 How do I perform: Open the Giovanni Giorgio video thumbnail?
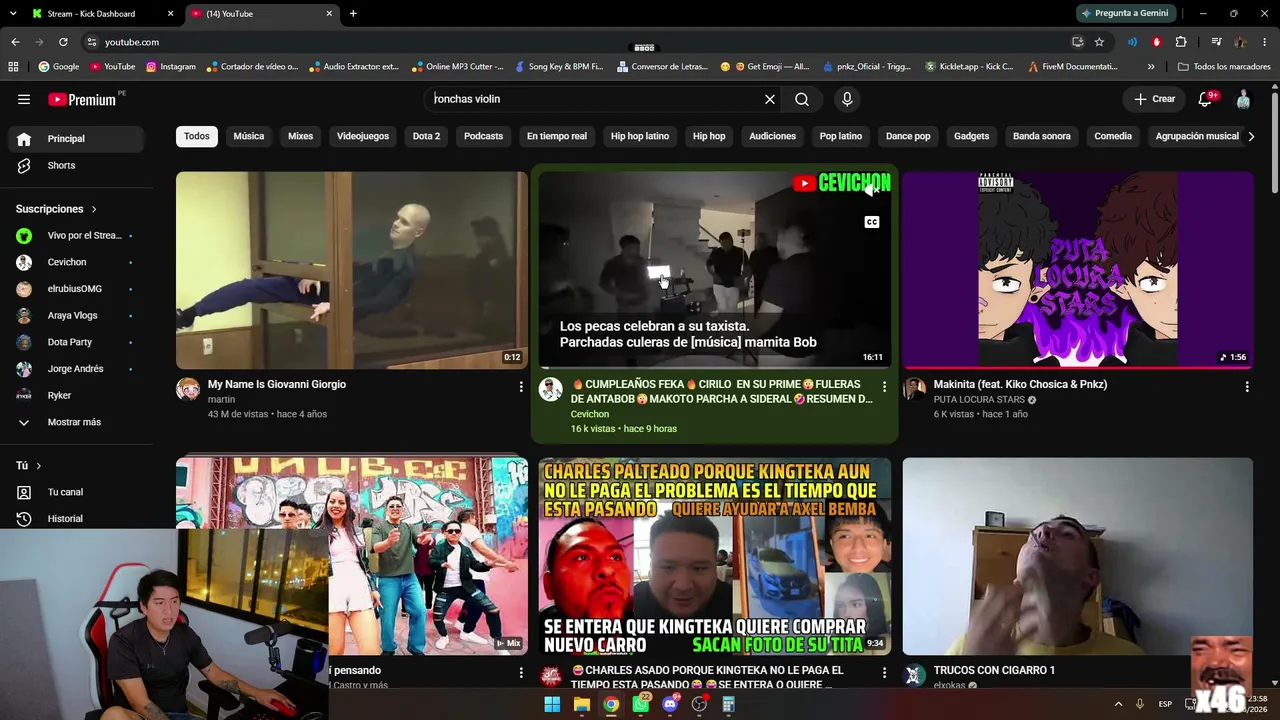click(x=352, y=270)
